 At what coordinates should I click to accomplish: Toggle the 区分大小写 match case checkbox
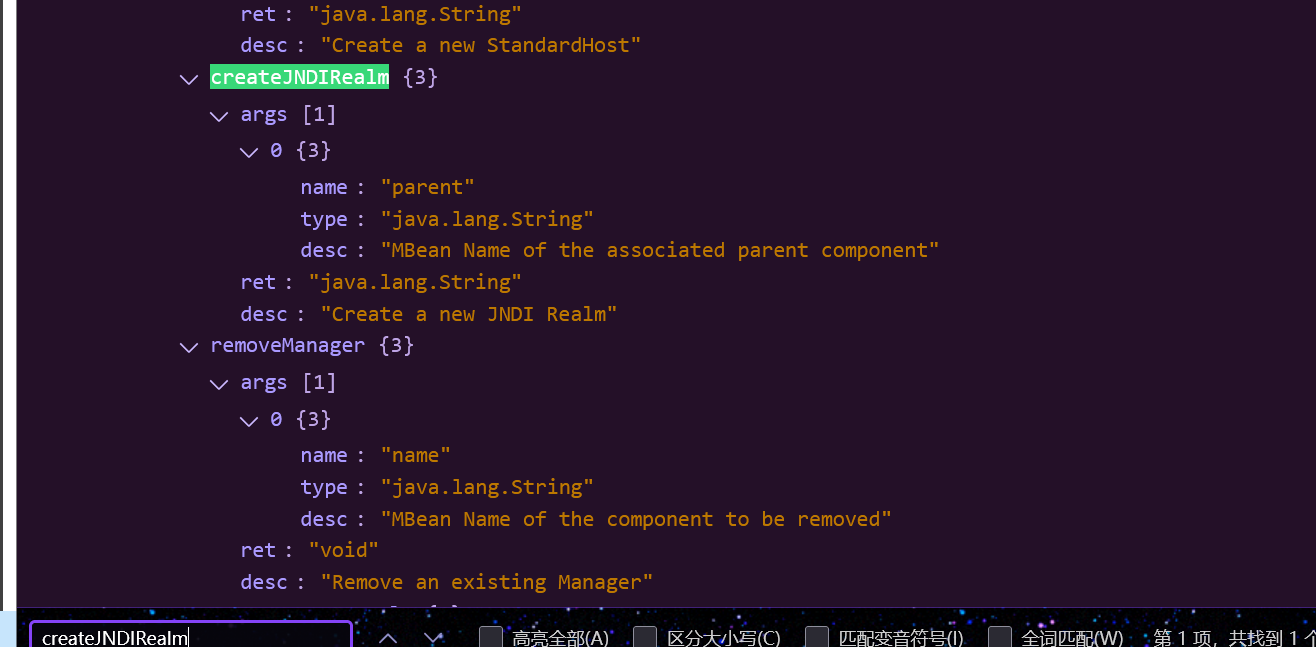(x=645, y=637)
